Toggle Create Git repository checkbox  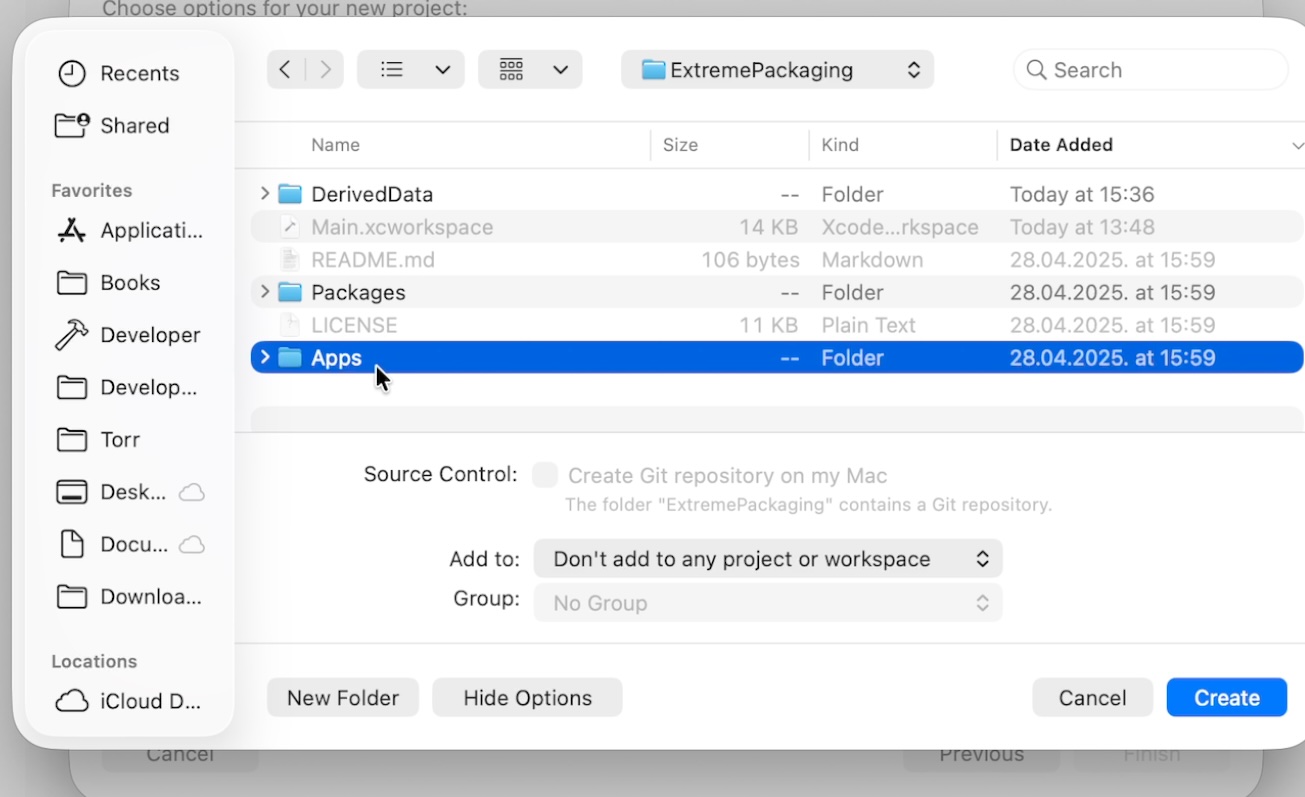(545, 476)
